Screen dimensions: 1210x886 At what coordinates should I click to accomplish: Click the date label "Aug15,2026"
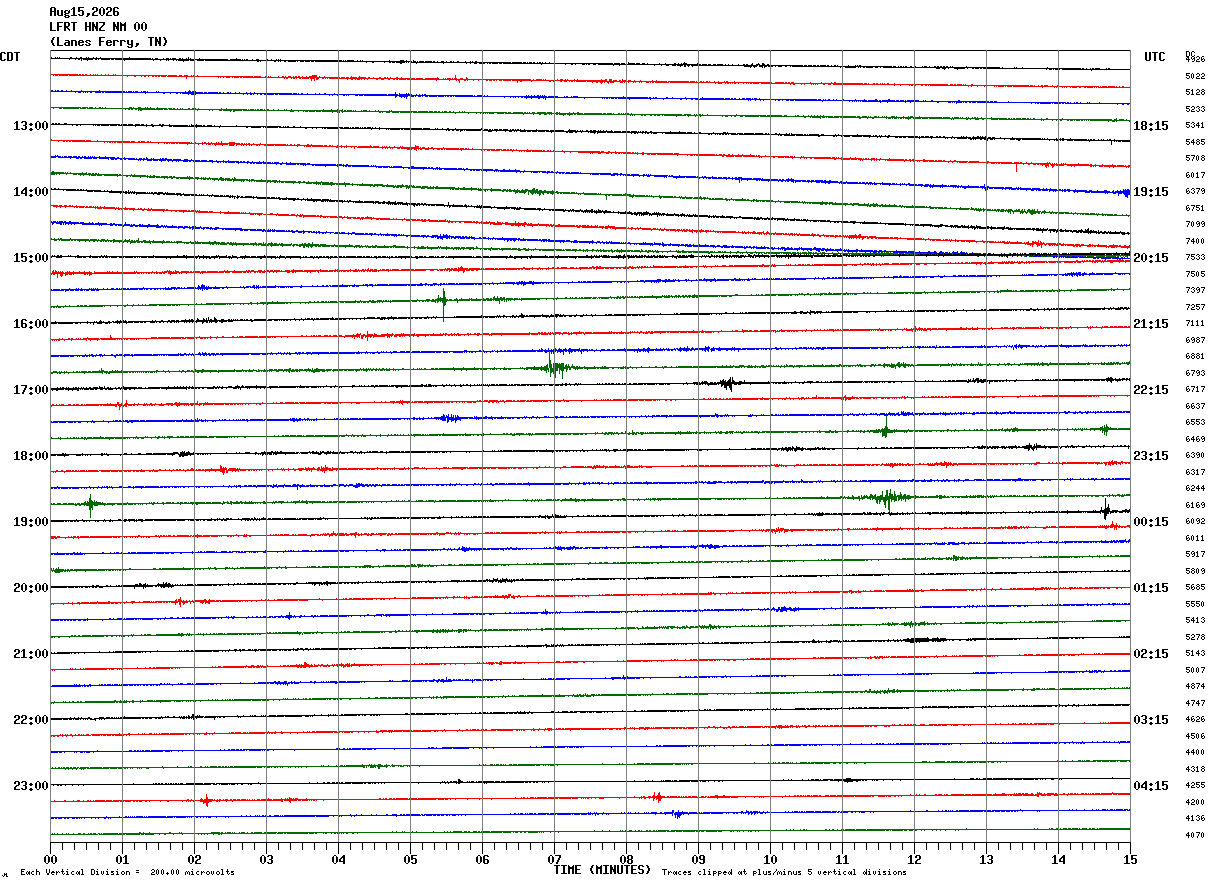point(84,12)
